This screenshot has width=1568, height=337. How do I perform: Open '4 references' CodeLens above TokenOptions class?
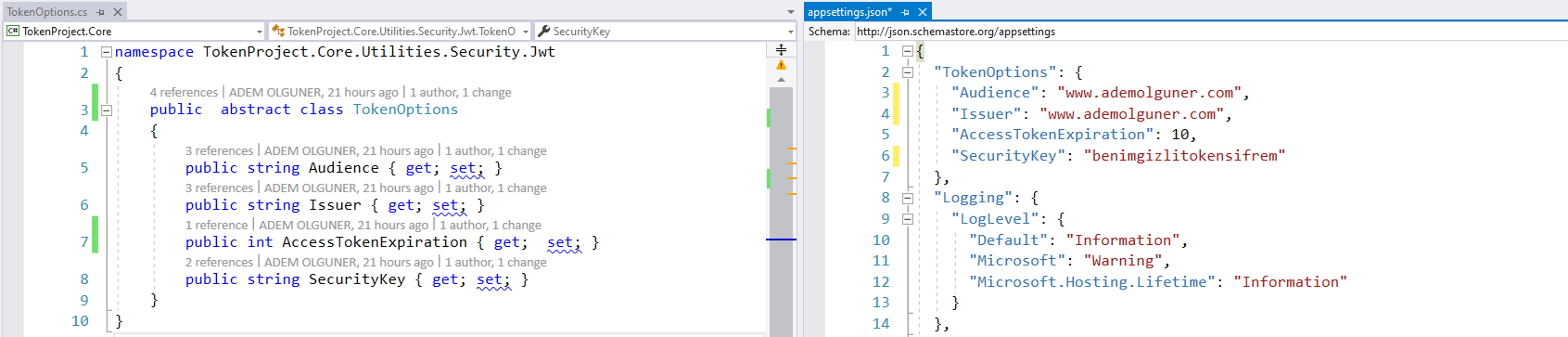click(x=184, y=92)
